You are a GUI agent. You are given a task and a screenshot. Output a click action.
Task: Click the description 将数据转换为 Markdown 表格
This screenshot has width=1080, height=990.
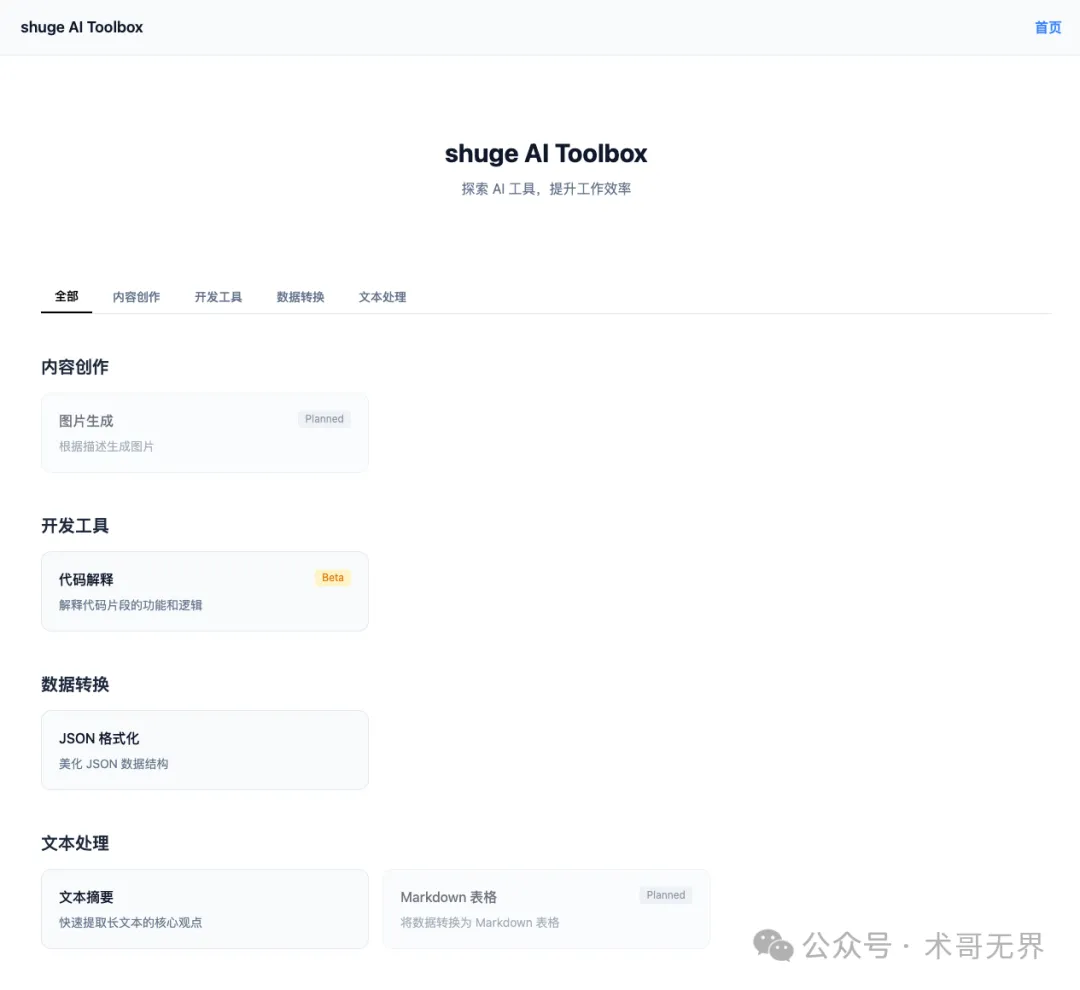(480, 922)
